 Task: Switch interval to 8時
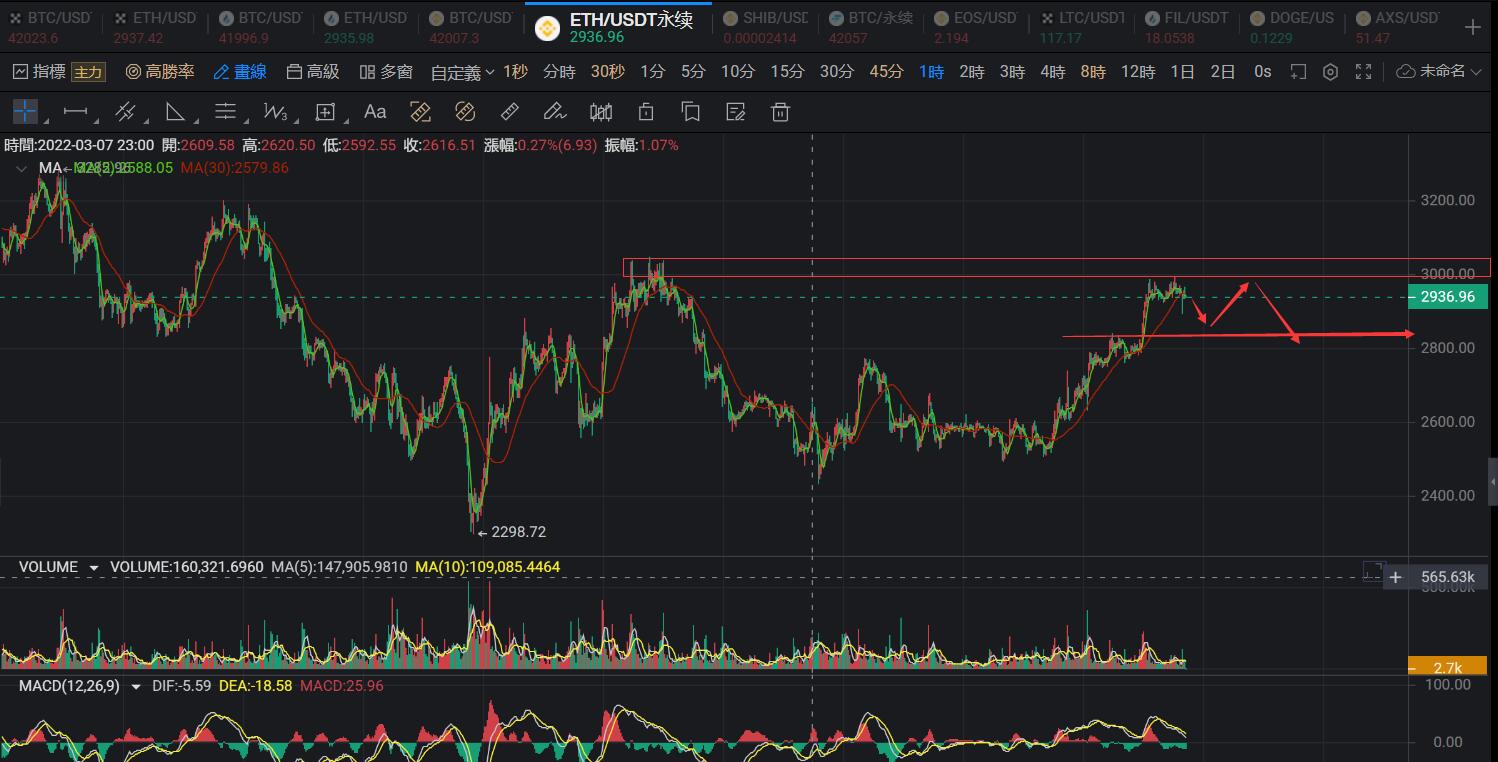[1093, 72]
